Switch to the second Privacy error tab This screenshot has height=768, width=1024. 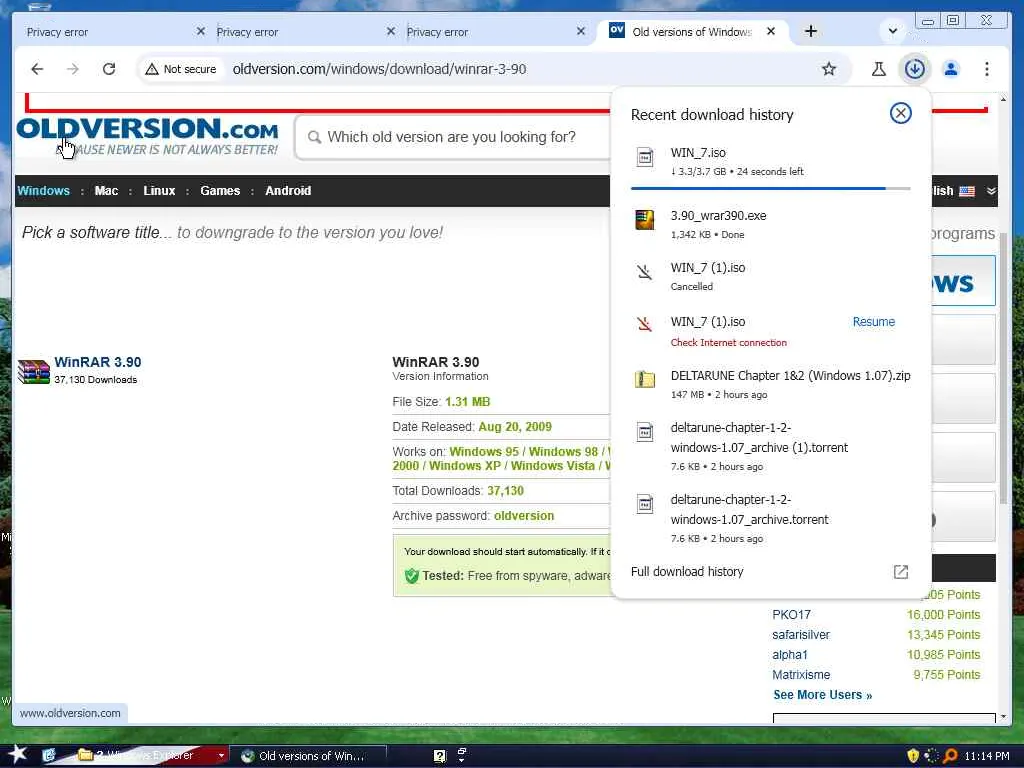(x=247, y=32)
